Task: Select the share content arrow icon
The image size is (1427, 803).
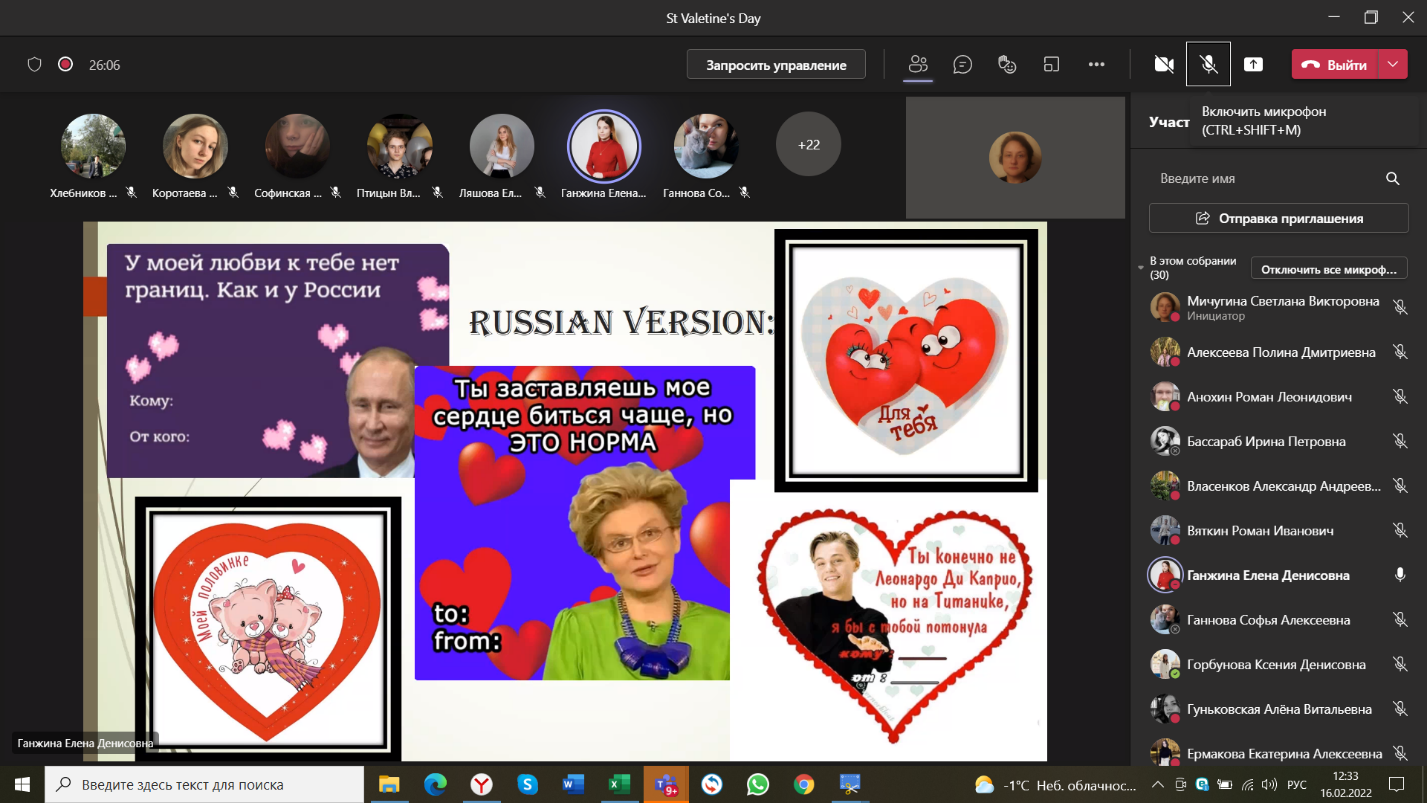Action: tap(1253, 63)
